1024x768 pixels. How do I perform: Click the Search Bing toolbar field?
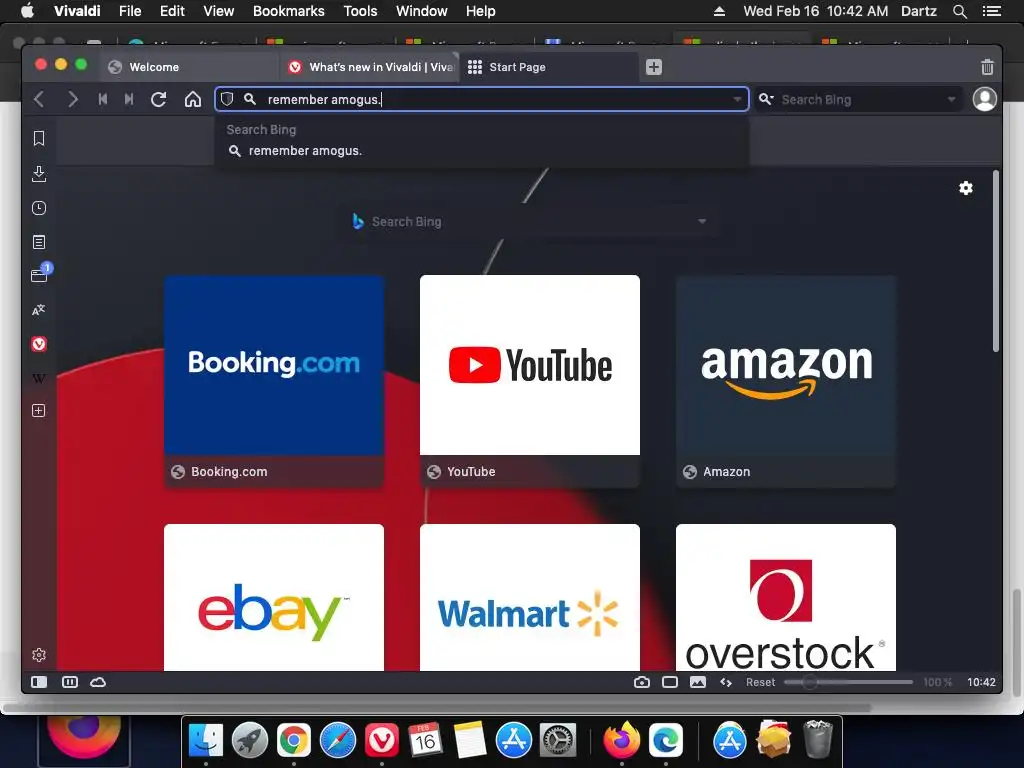859,99
